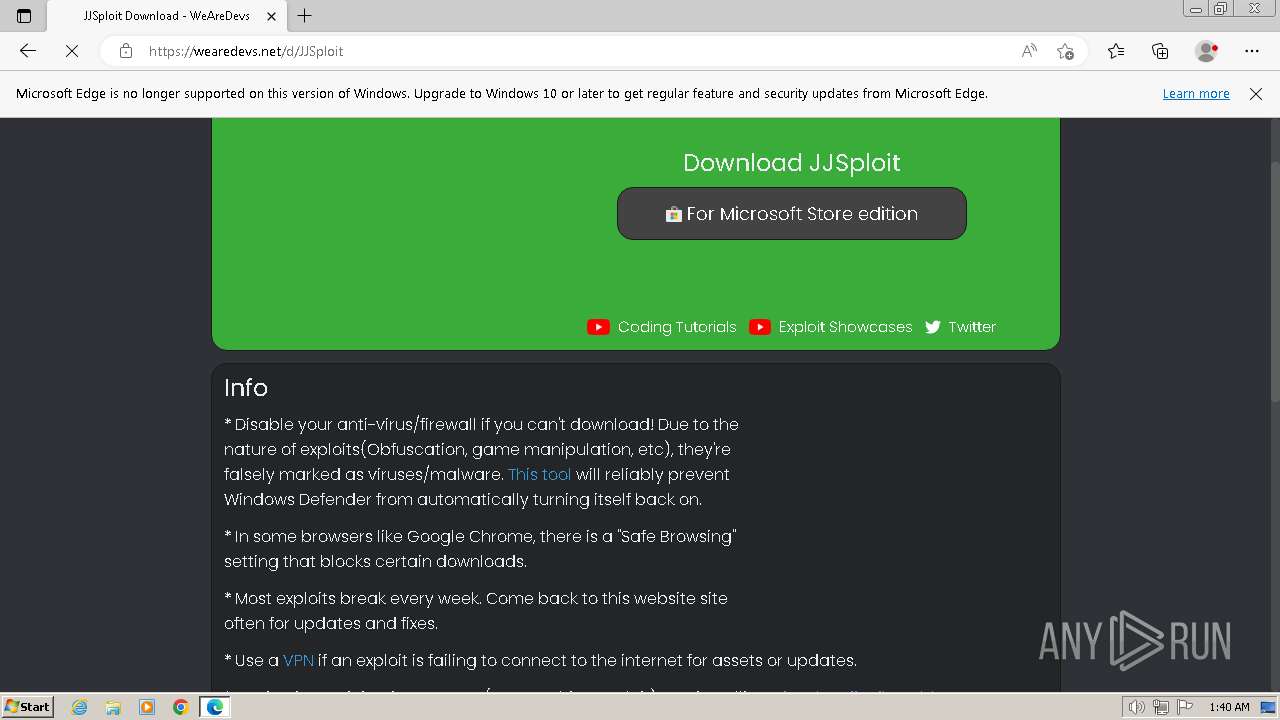
Task: Click the Info heading
Action: pos(246,387)
